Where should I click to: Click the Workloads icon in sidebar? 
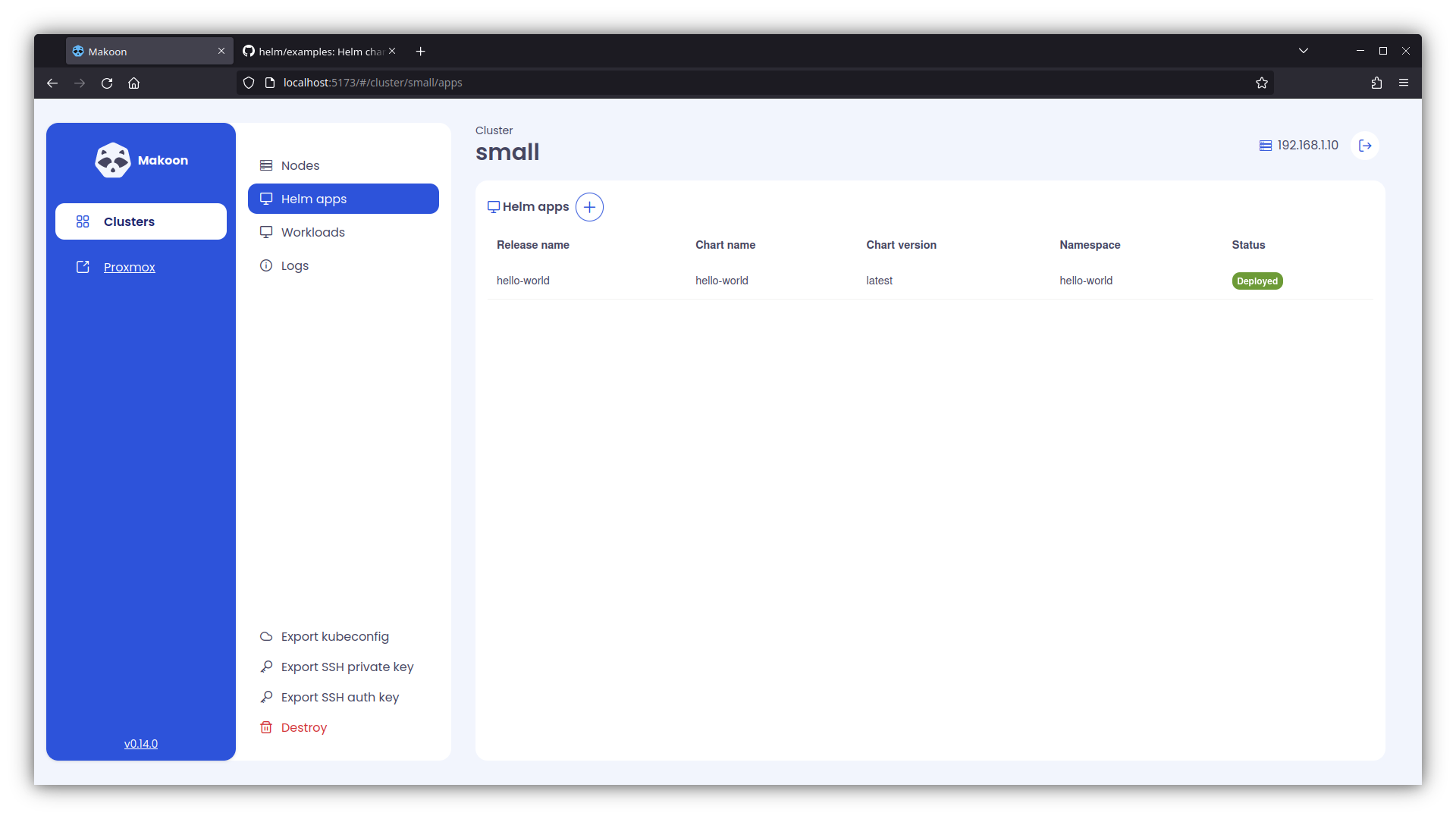(x=266, y=232)
